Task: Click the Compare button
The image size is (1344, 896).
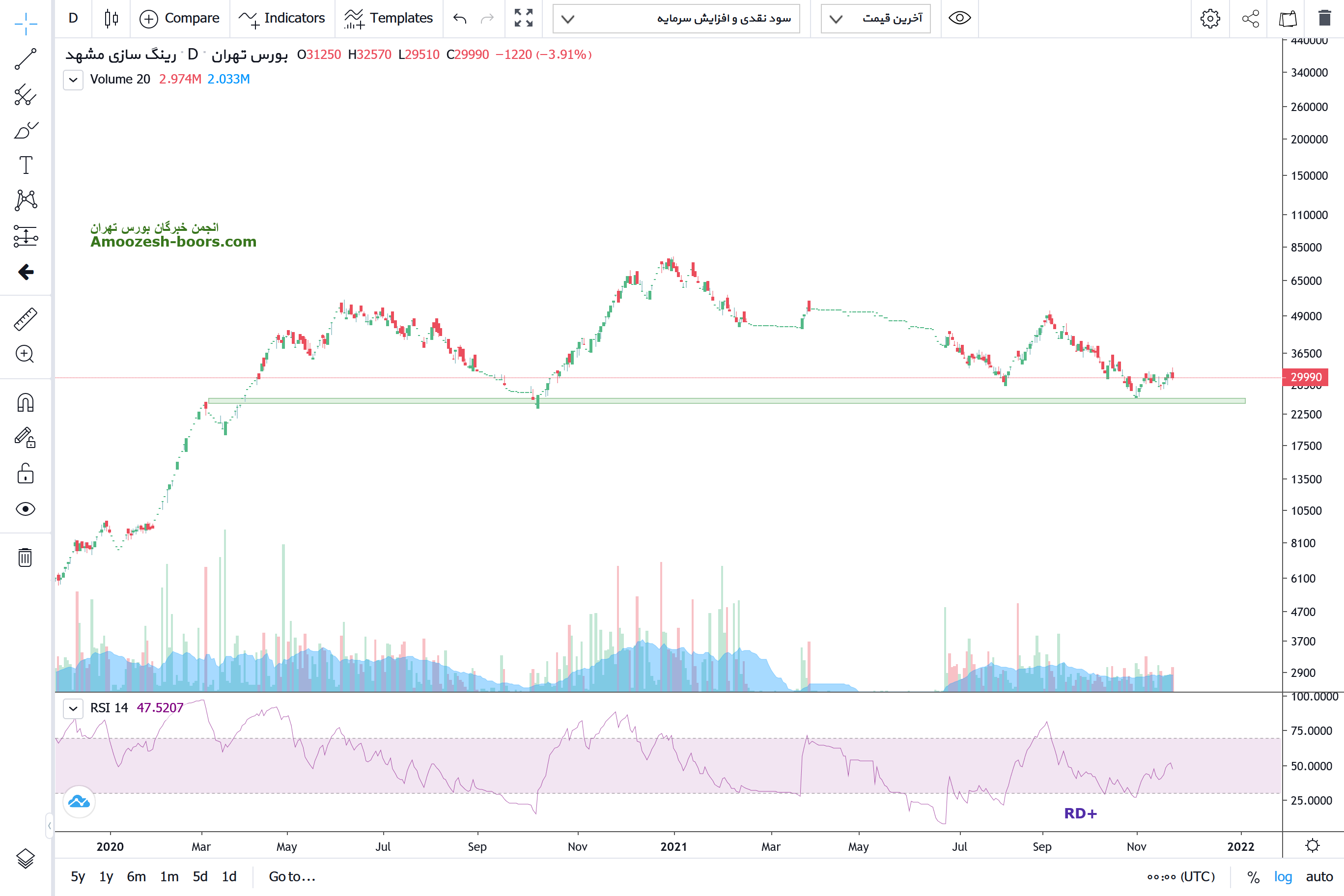Action: 179,18
